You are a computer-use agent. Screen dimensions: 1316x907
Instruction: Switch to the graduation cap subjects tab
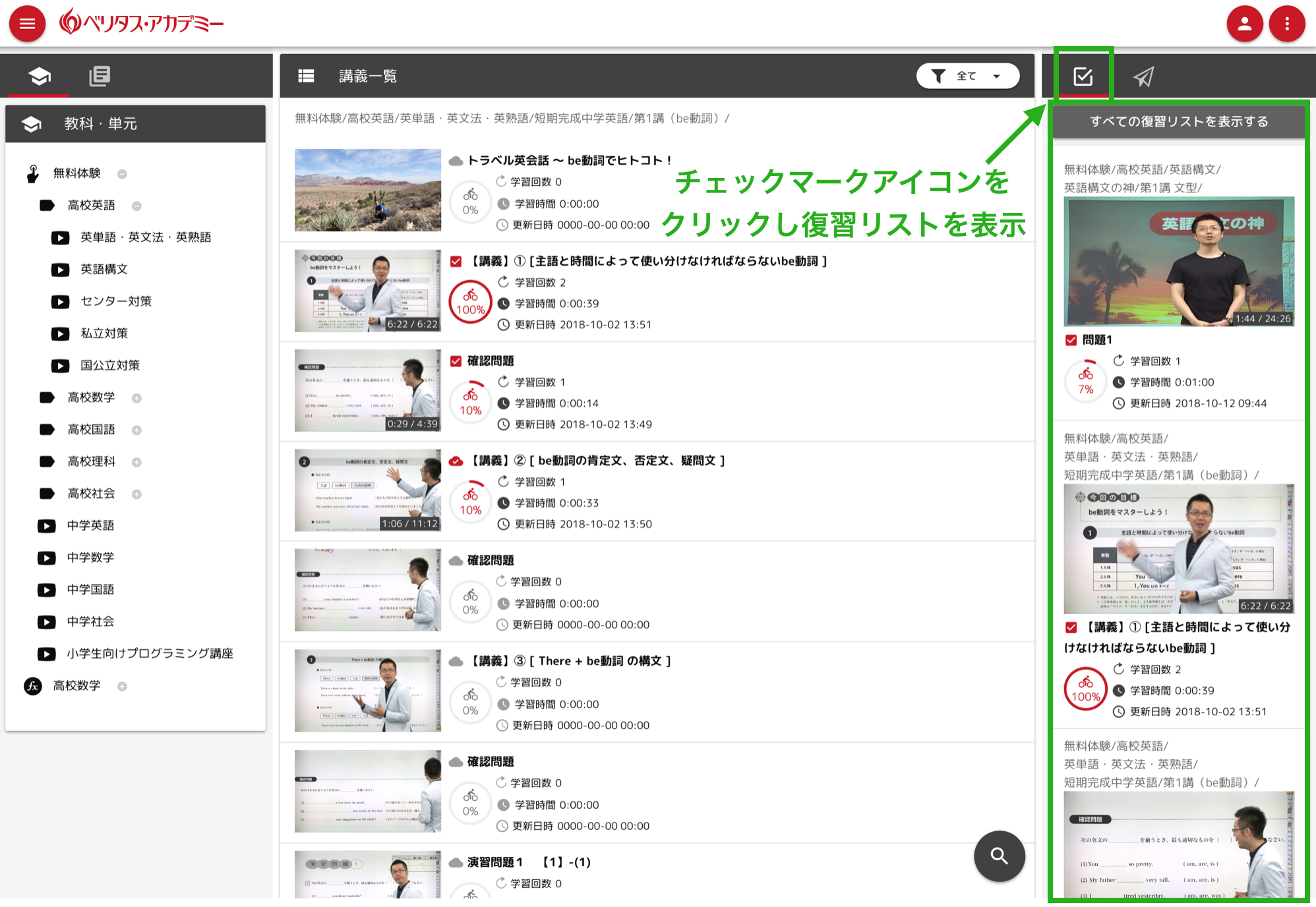click(x=40, y=76)
